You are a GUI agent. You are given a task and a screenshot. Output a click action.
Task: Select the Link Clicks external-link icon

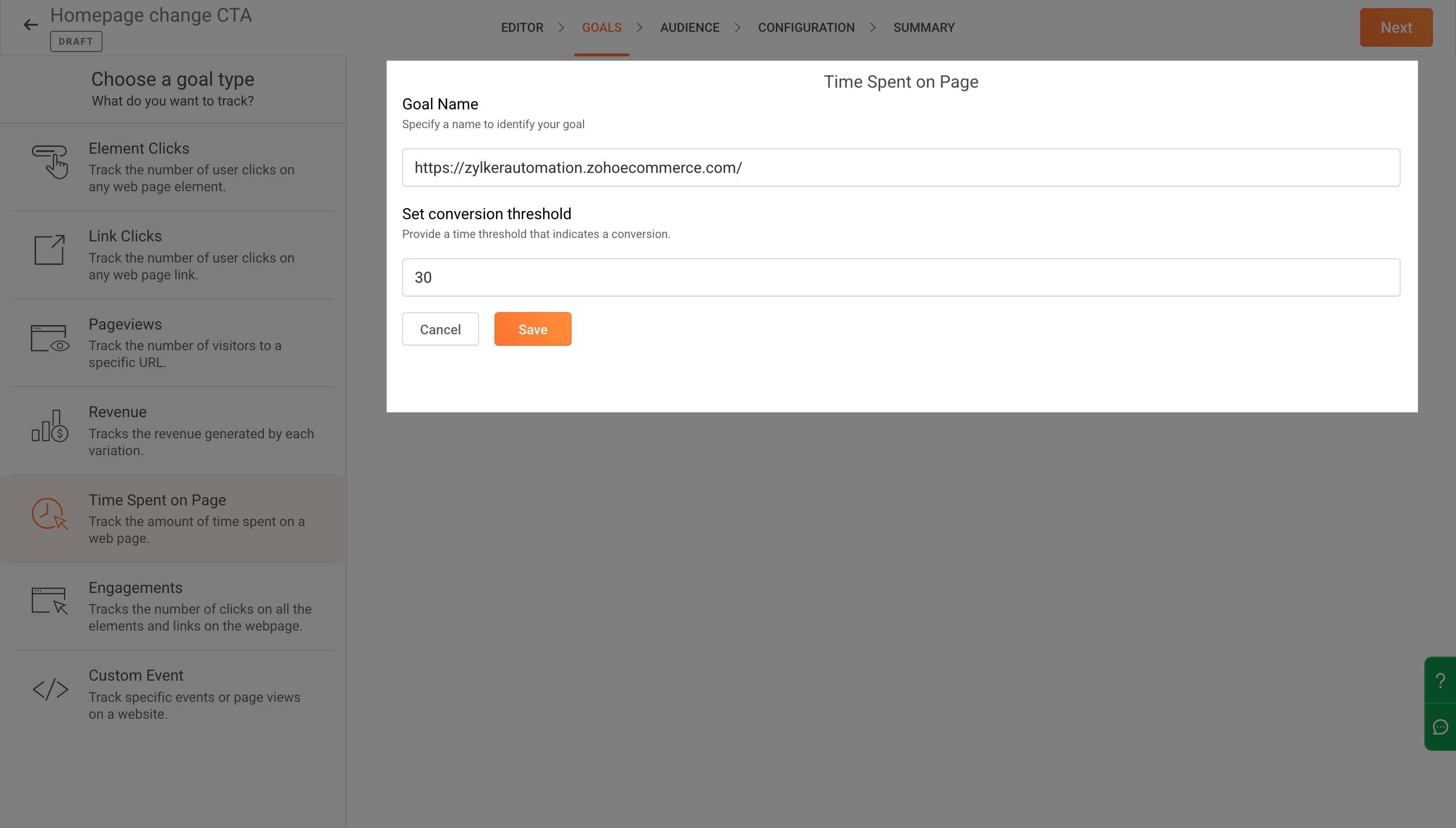pos(50,250)
